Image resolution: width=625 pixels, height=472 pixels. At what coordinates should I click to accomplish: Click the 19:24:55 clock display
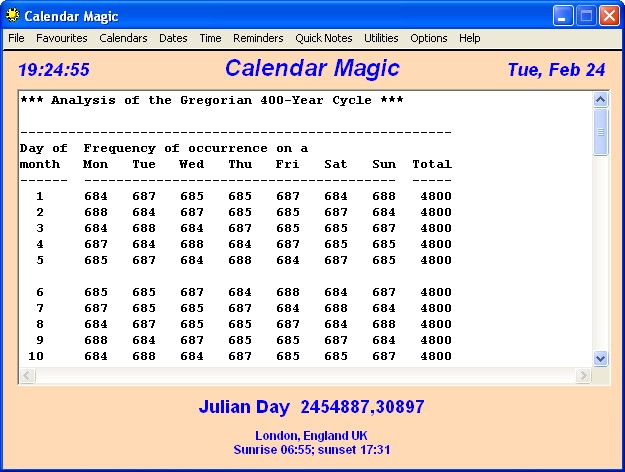tap(54, 70)
